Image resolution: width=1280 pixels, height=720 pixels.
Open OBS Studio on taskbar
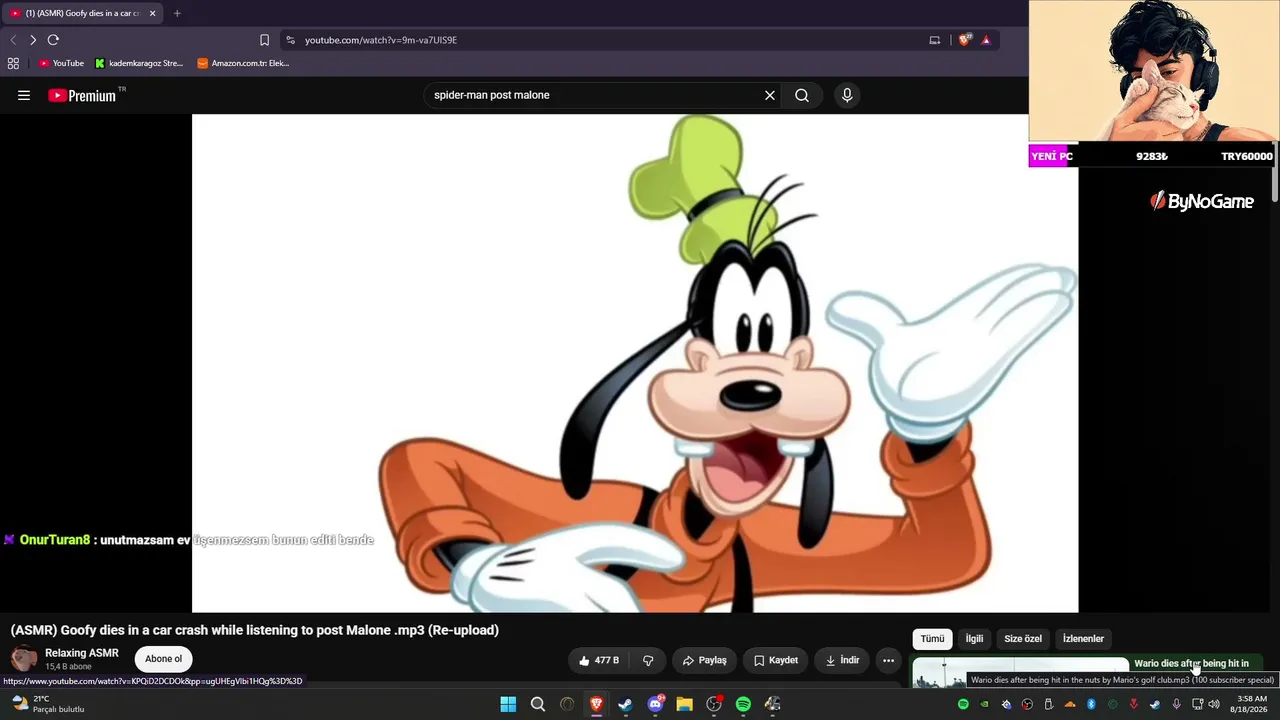point(714,704)
